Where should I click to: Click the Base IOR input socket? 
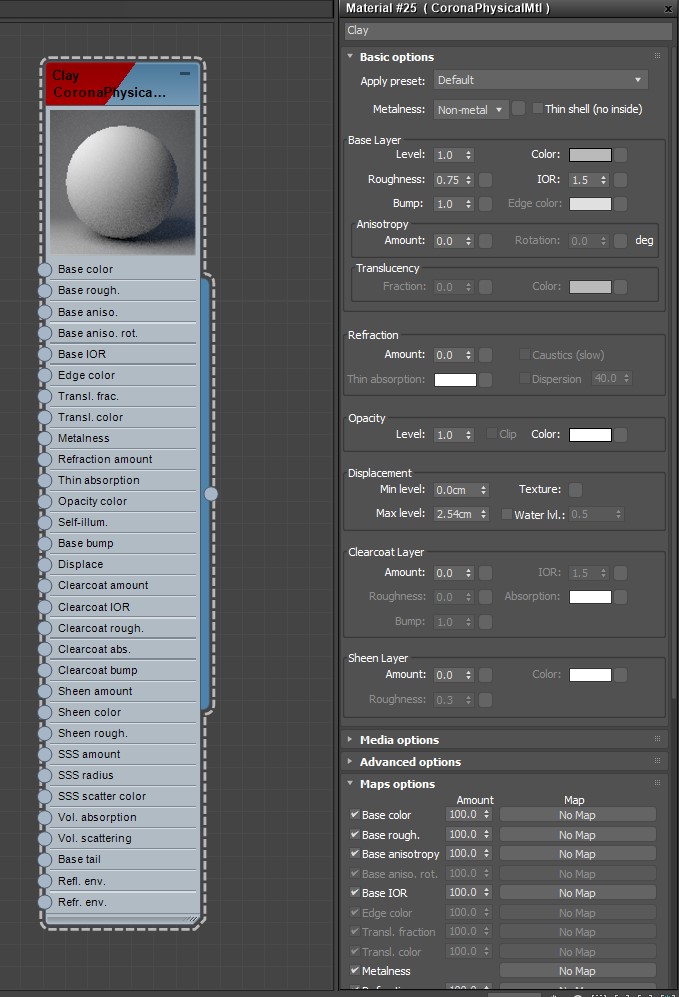coord(45,354)
